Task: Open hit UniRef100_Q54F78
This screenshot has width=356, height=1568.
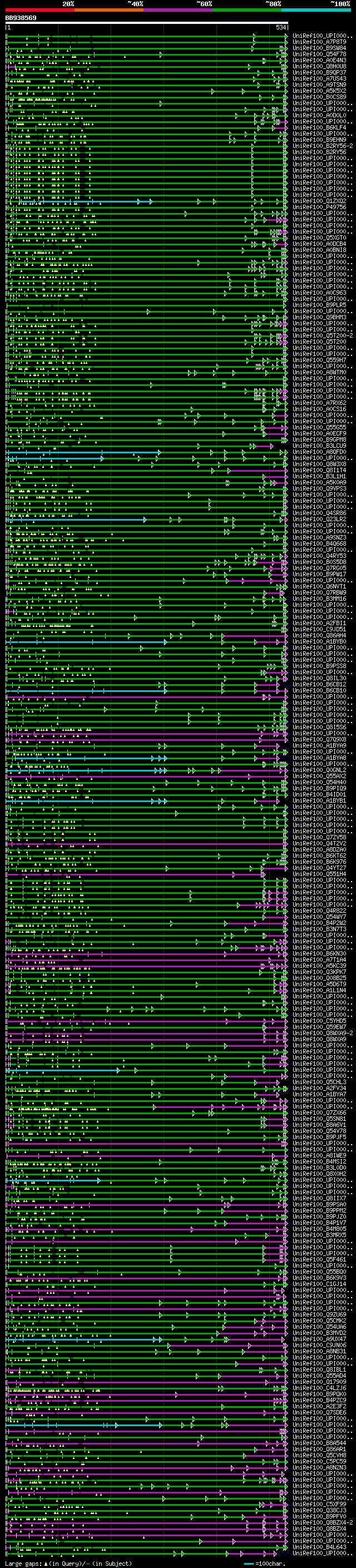Action: pyautogui.click(x=319, y=54)
